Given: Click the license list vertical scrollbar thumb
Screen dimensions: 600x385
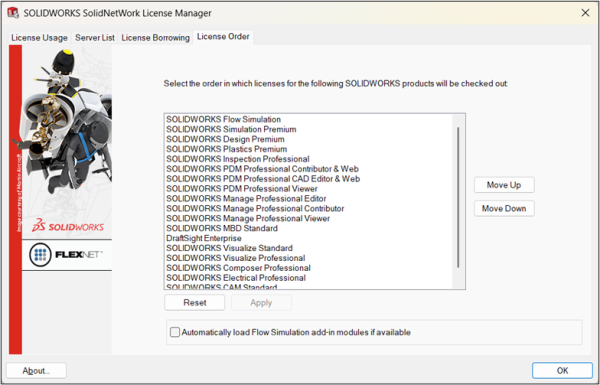Looking at the screenshot, I should tap(458, 197).
